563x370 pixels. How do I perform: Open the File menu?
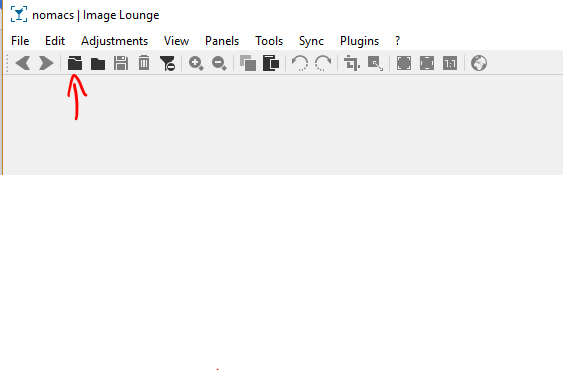(x=20, y=41)
